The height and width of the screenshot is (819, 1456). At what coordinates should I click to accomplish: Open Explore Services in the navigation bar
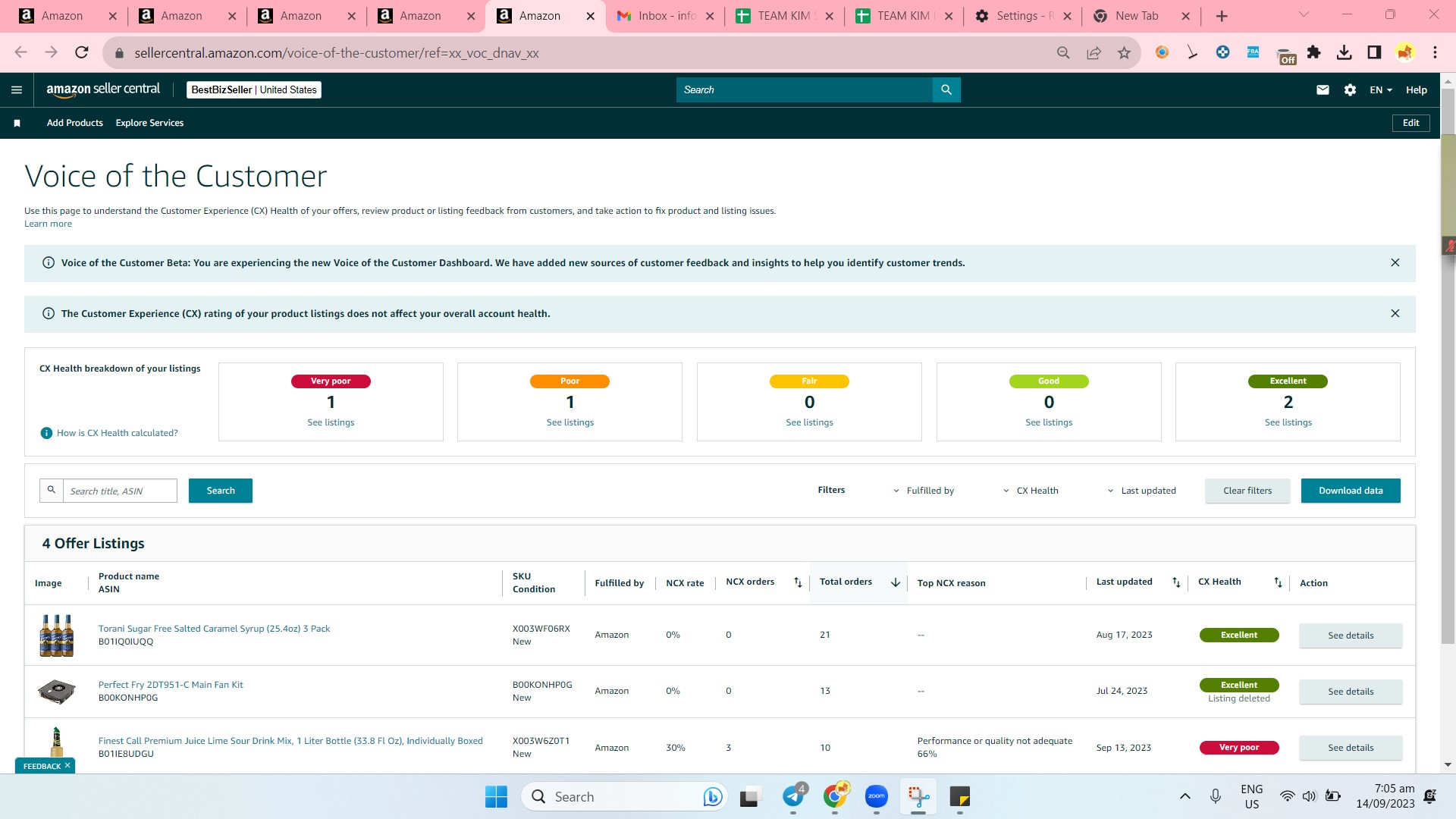pos(149,123)
